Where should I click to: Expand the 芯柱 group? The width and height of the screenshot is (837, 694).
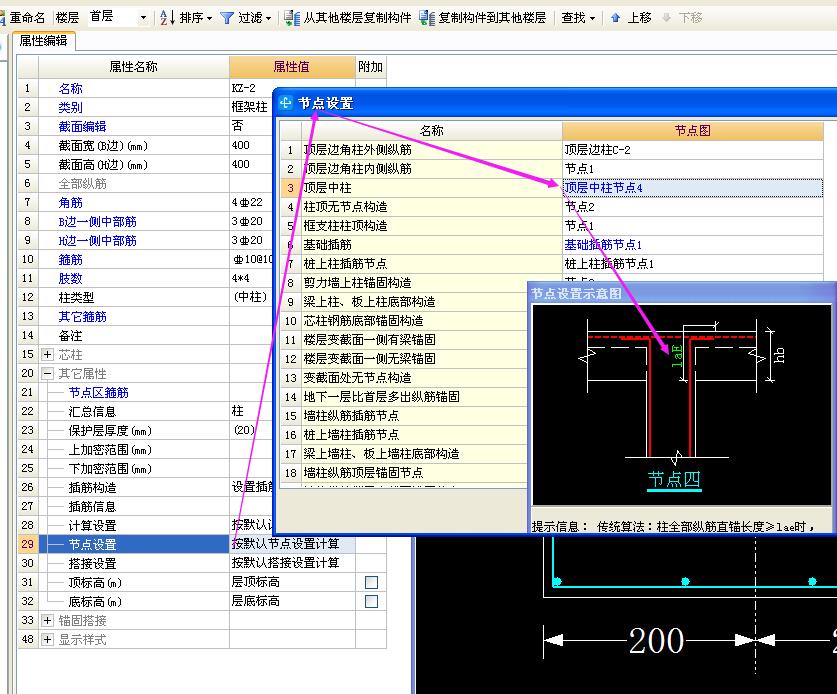click(x=48, y=354)
